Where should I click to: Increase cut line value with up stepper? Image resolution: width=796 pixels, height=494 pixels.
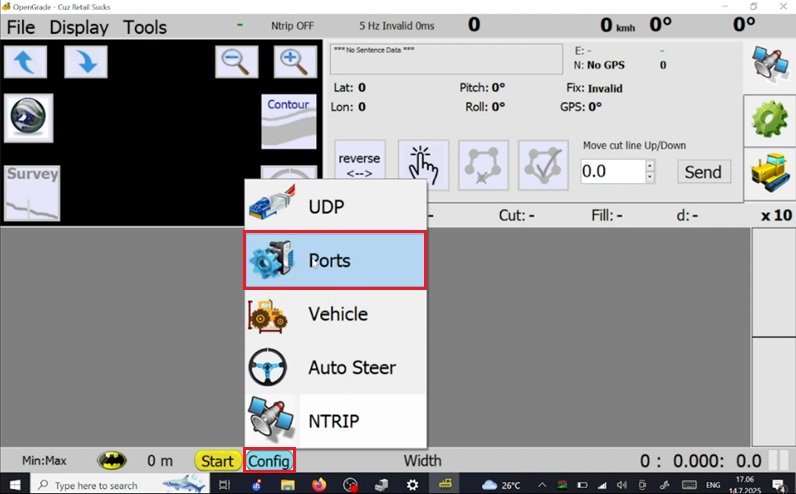[x=650, y=165]
